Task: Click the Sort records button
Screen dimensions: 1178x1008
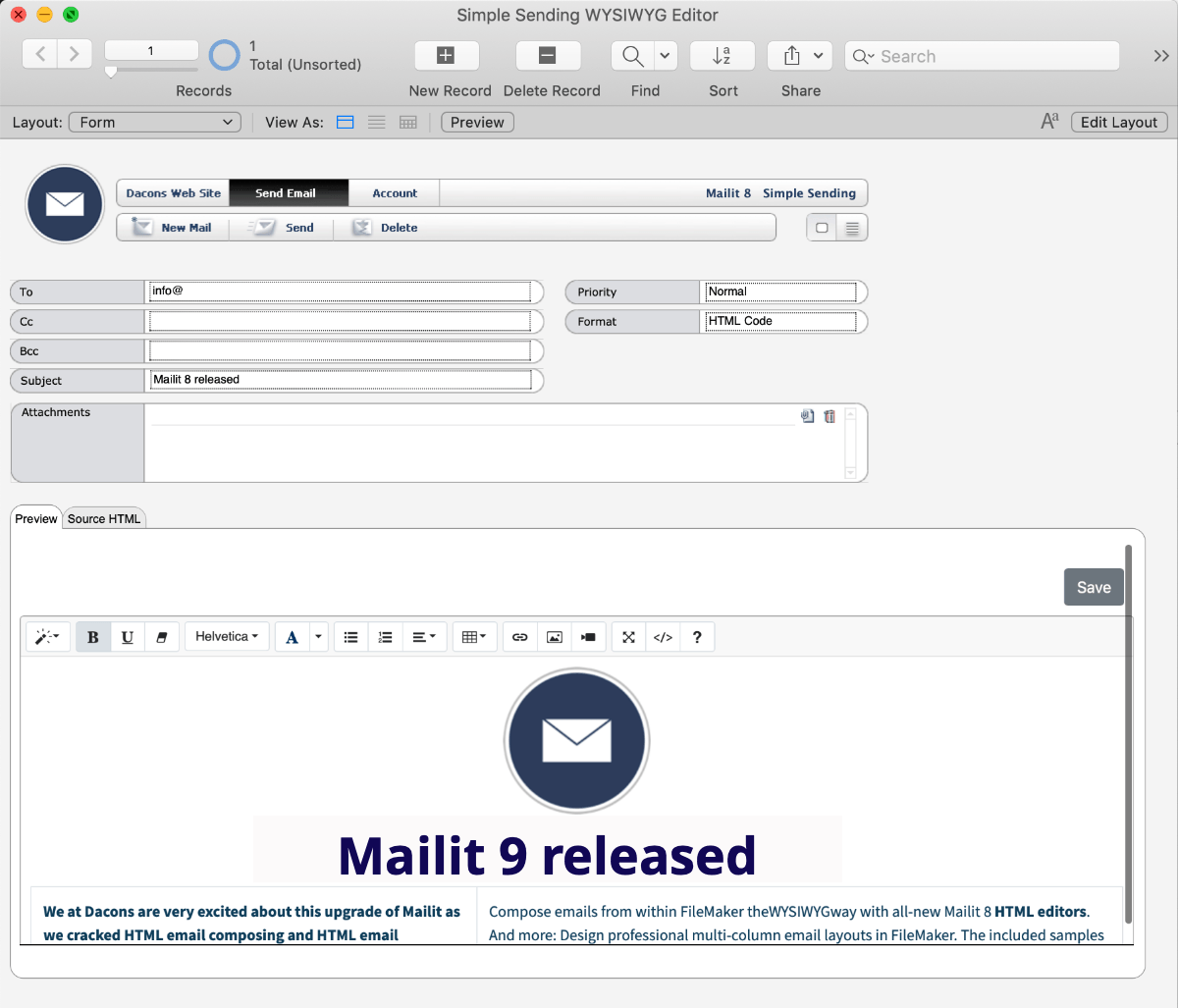Action: (x=723, y=56)
